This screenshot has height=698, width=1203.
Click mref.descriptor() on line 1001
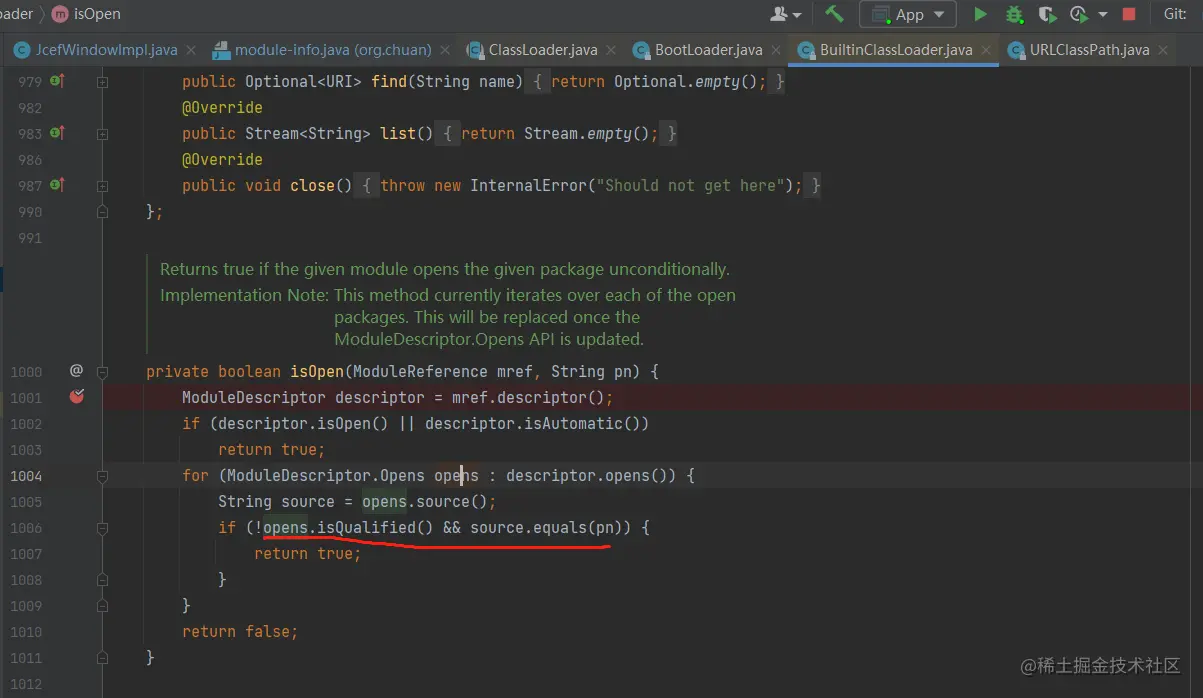pyautogui.click(x=527, y=397)
